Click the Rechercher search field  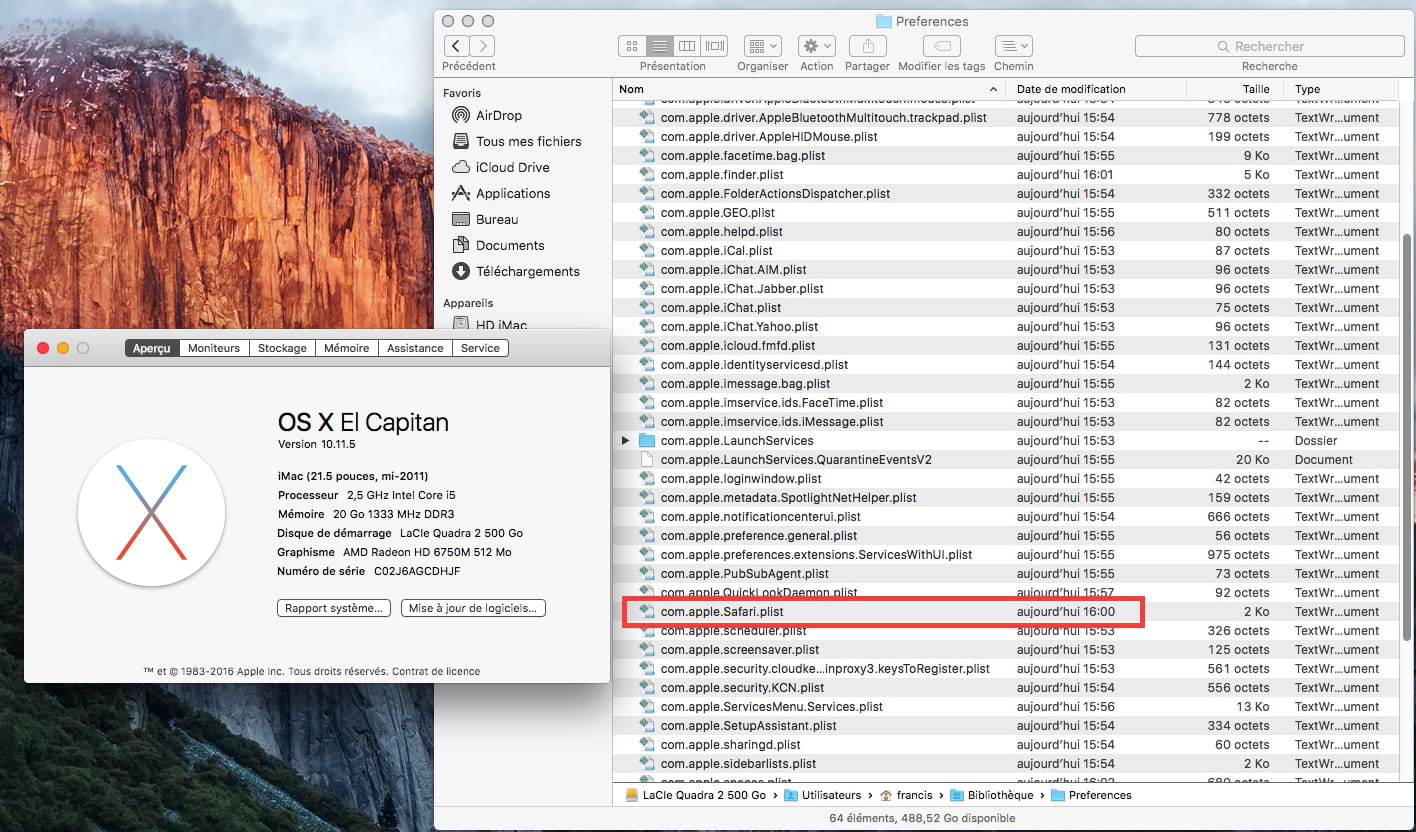pos(1269,46)
